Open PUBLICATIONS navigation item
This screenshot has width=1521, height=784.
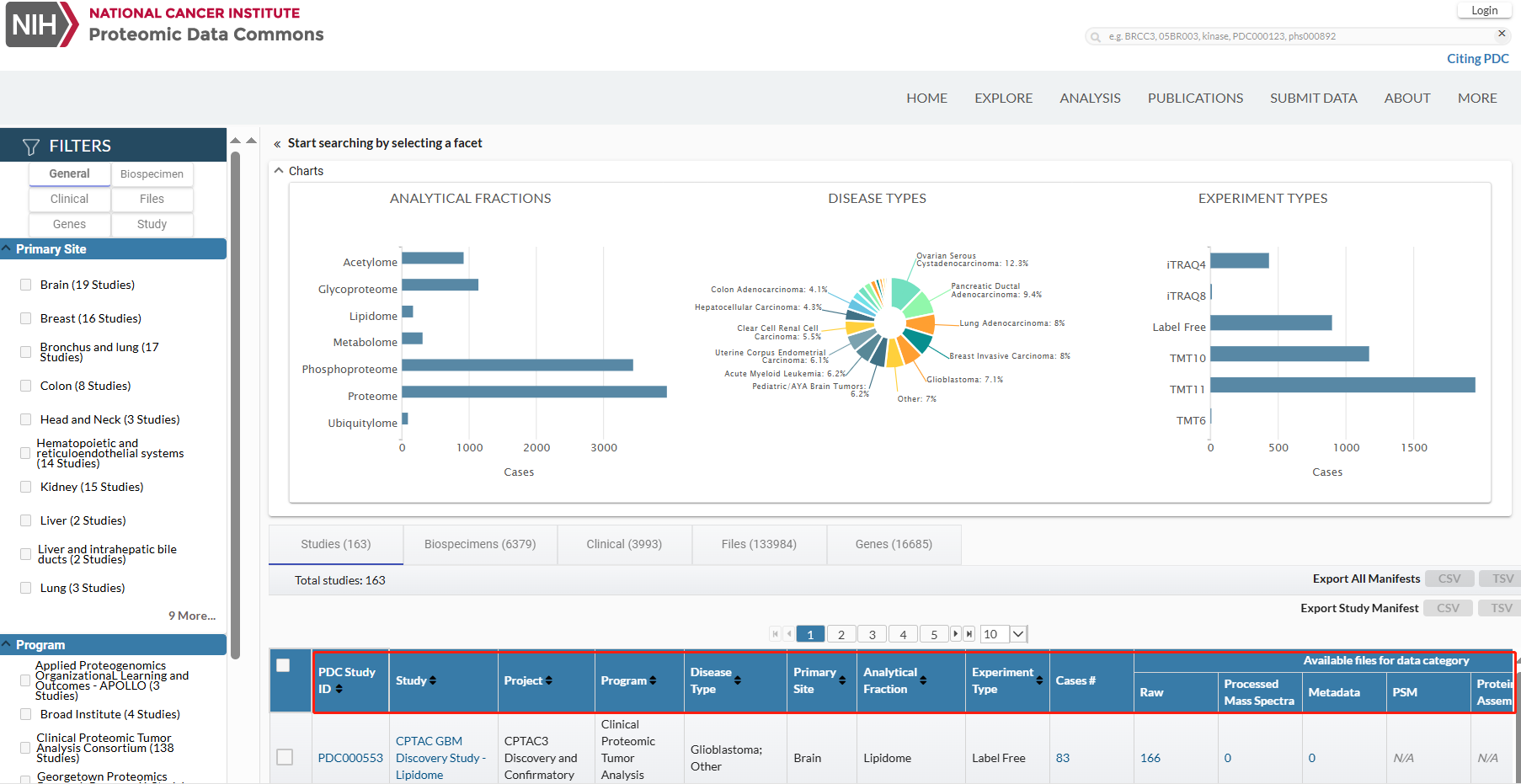pos(1195,99)
